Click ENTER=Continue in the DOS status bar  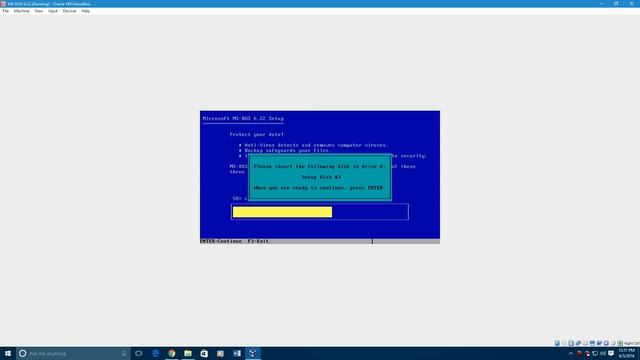click(x=221, y=241)
